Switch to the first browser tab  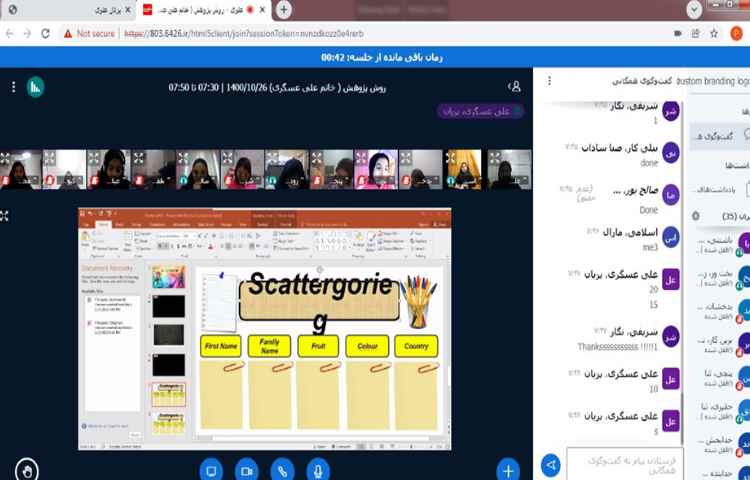pos(67,10)
